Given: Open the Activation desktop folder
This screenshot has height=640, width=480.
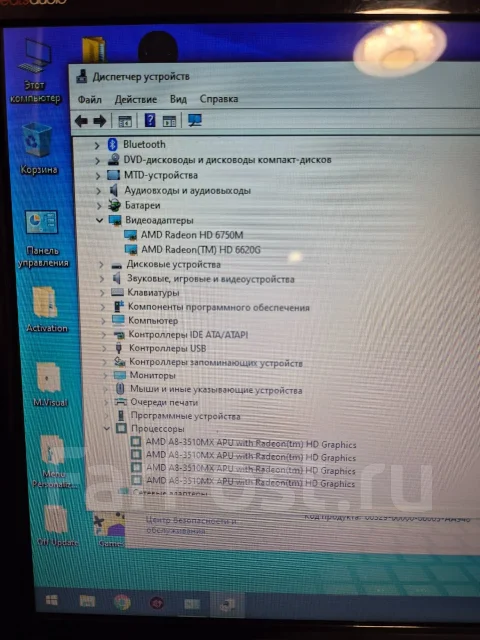Looking at the screenshot, I should 46,309.
